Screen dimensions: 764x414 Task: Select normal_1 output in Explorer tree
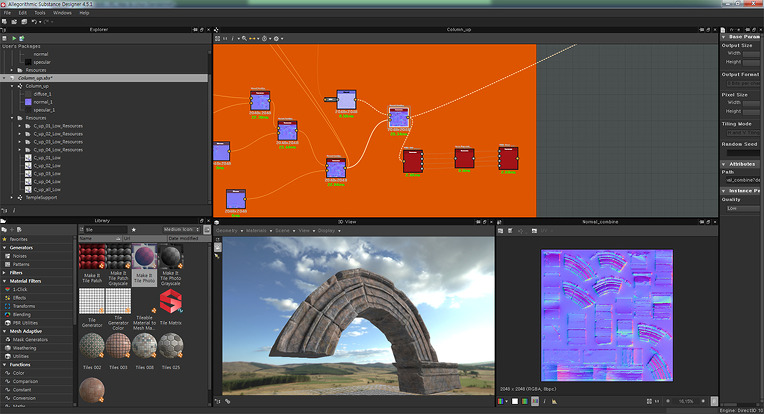(43, 102)
